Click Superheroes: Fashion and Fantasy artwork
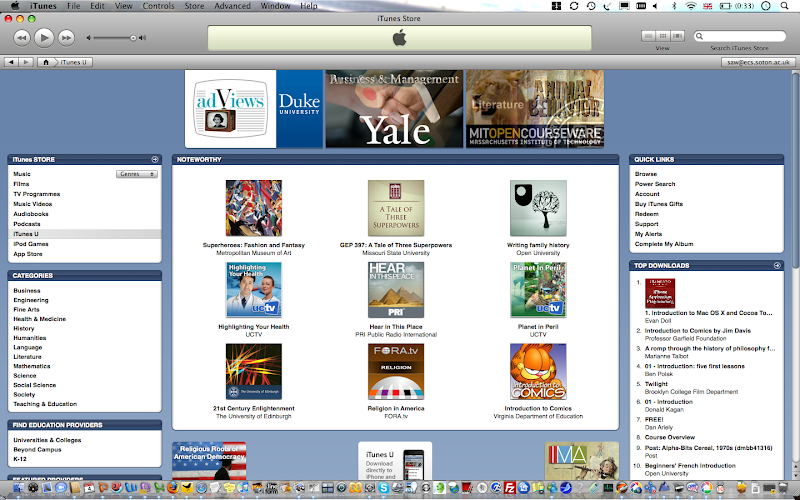Viewport: 800px width, 500px height. 254,208
